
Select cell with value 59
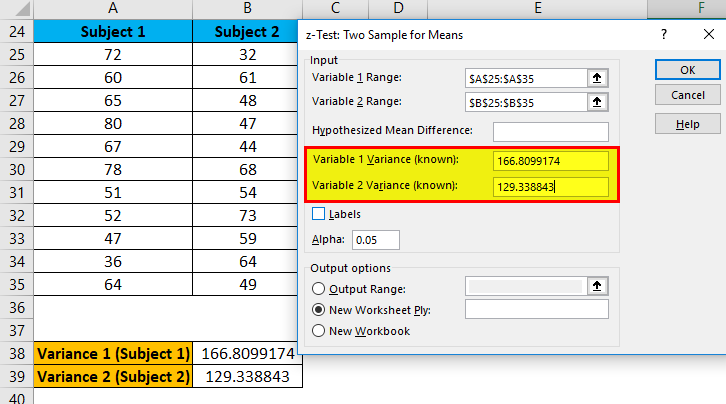click(x=245, y=238)
